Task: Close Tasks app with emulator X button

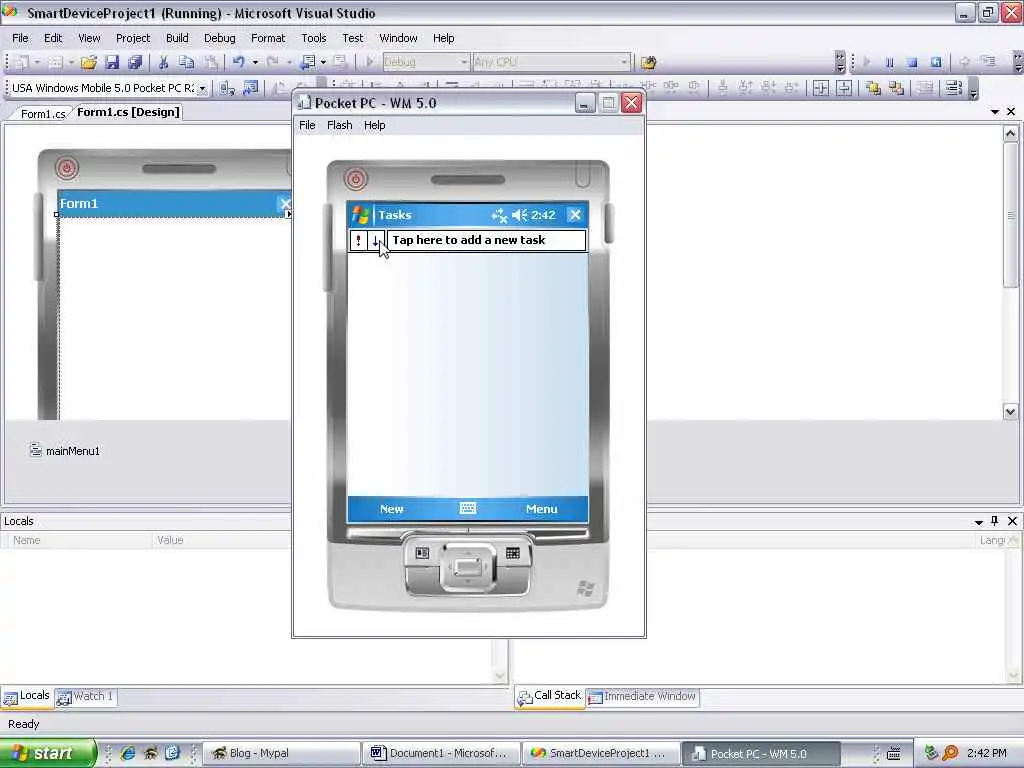Action: click(x=575, y=215)
